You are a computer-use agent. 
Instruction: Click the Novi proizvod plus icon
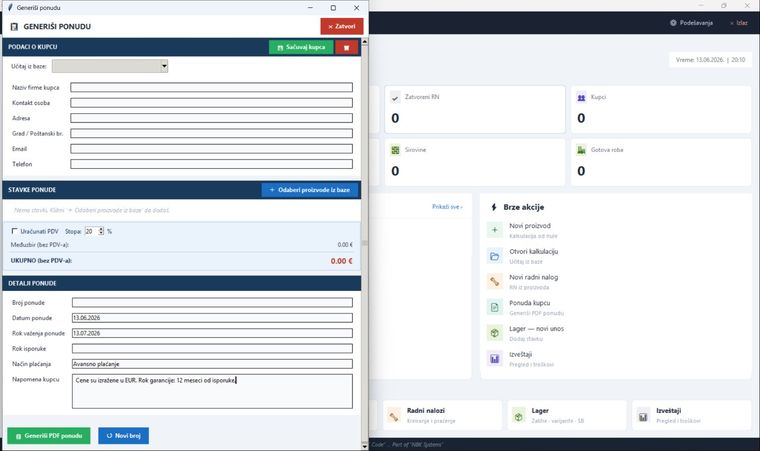[495, 230]
